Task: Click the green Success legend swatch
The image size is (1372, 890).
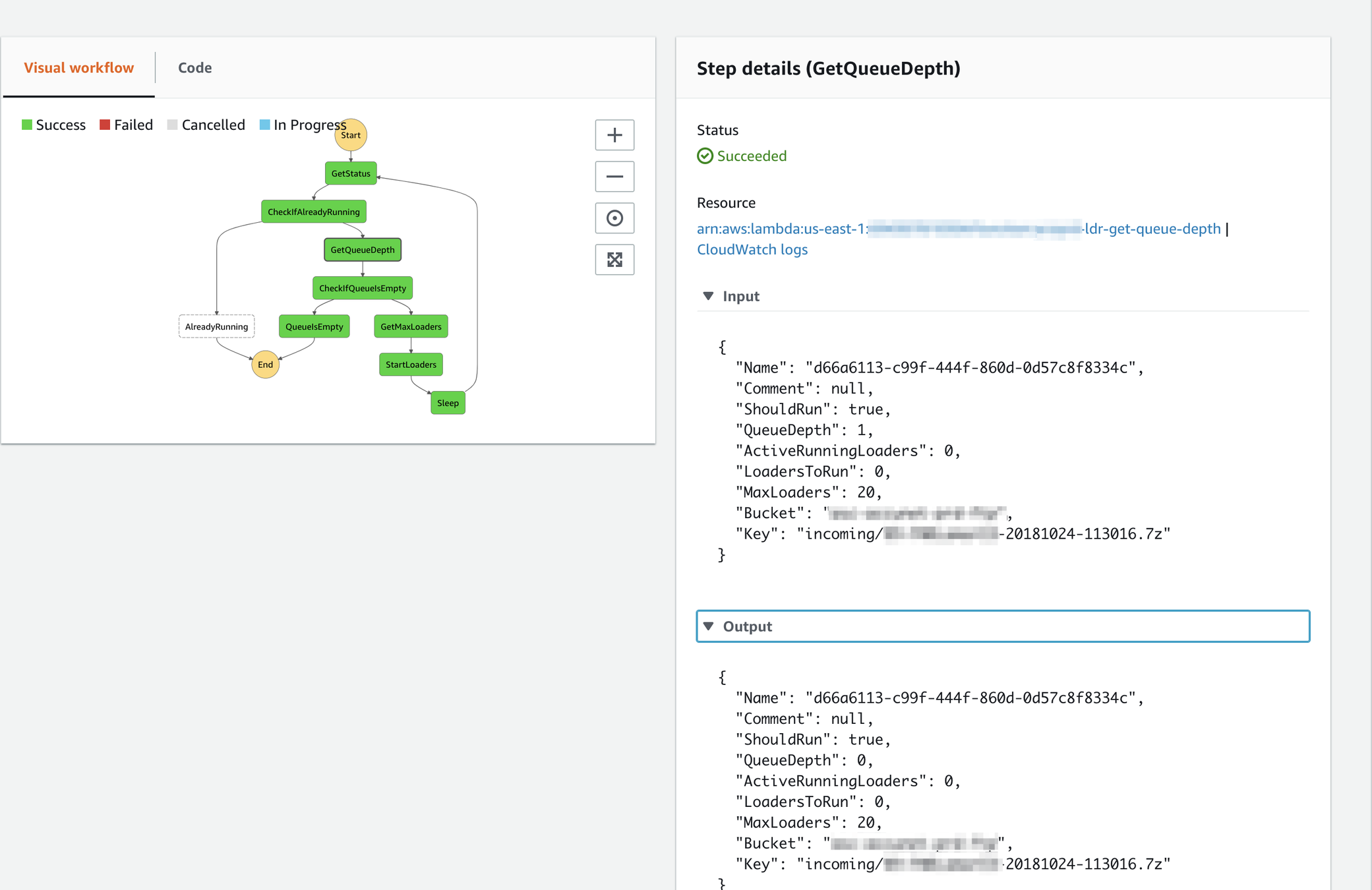Action: point(27,125)
